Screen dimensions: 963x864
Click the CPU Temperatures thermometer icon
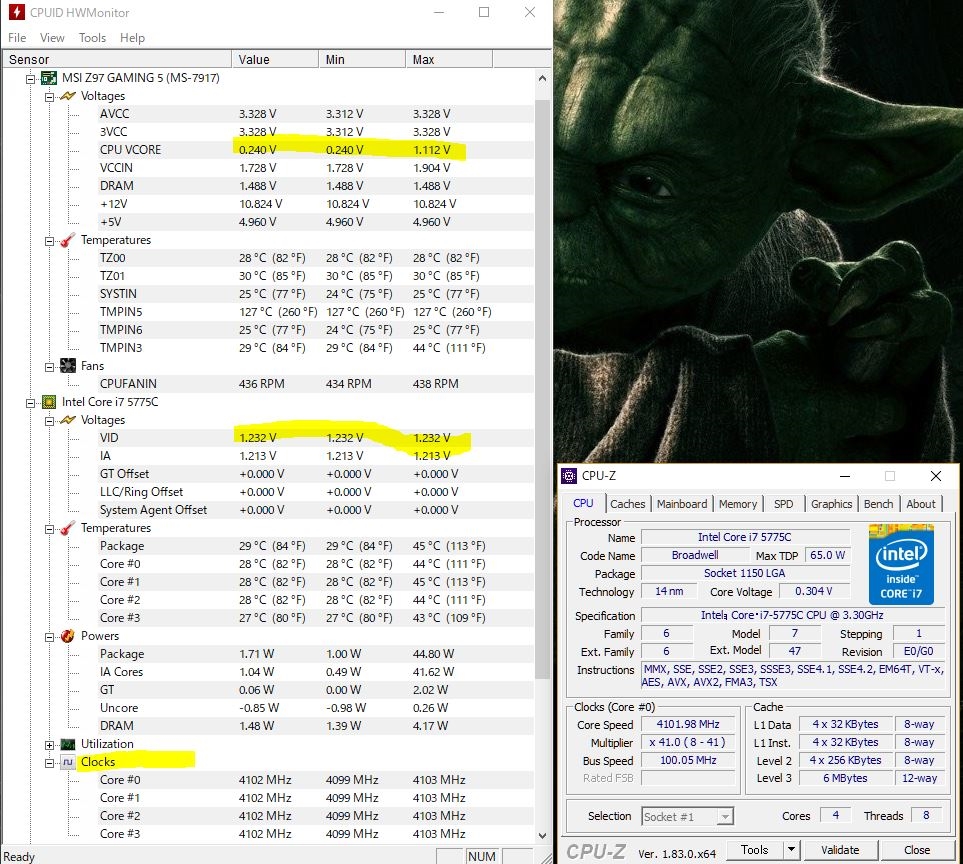(68, 528)
